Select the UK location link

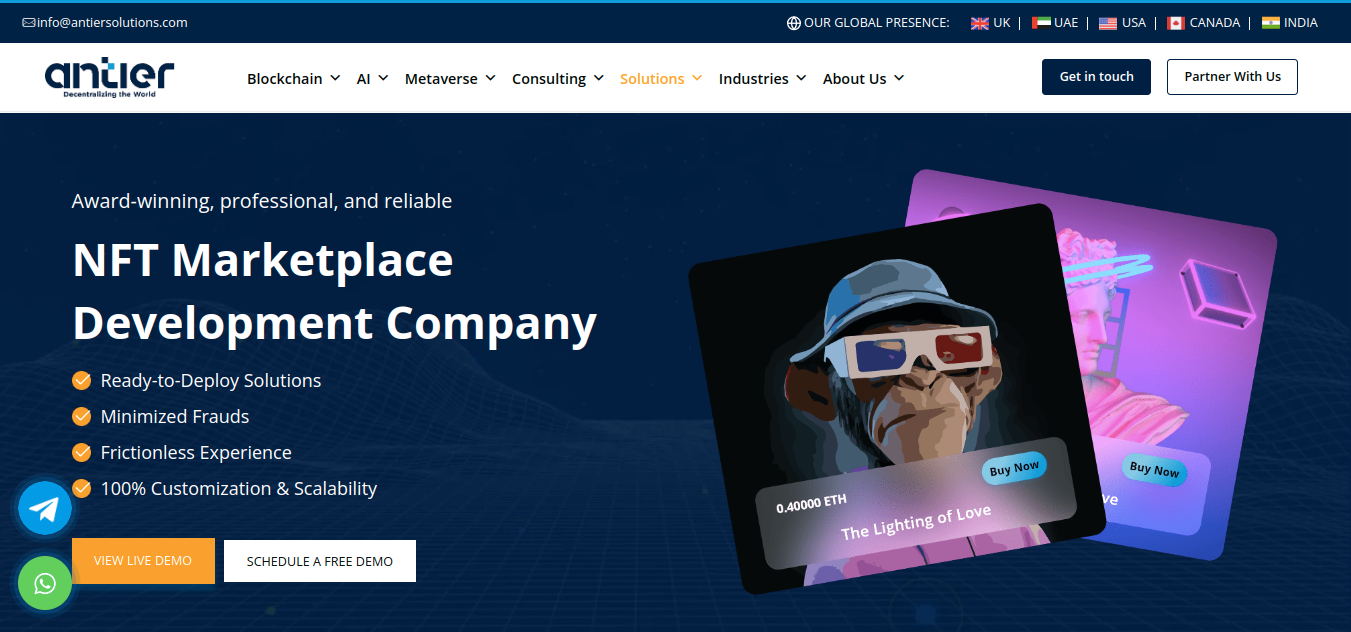(1002, 23)
